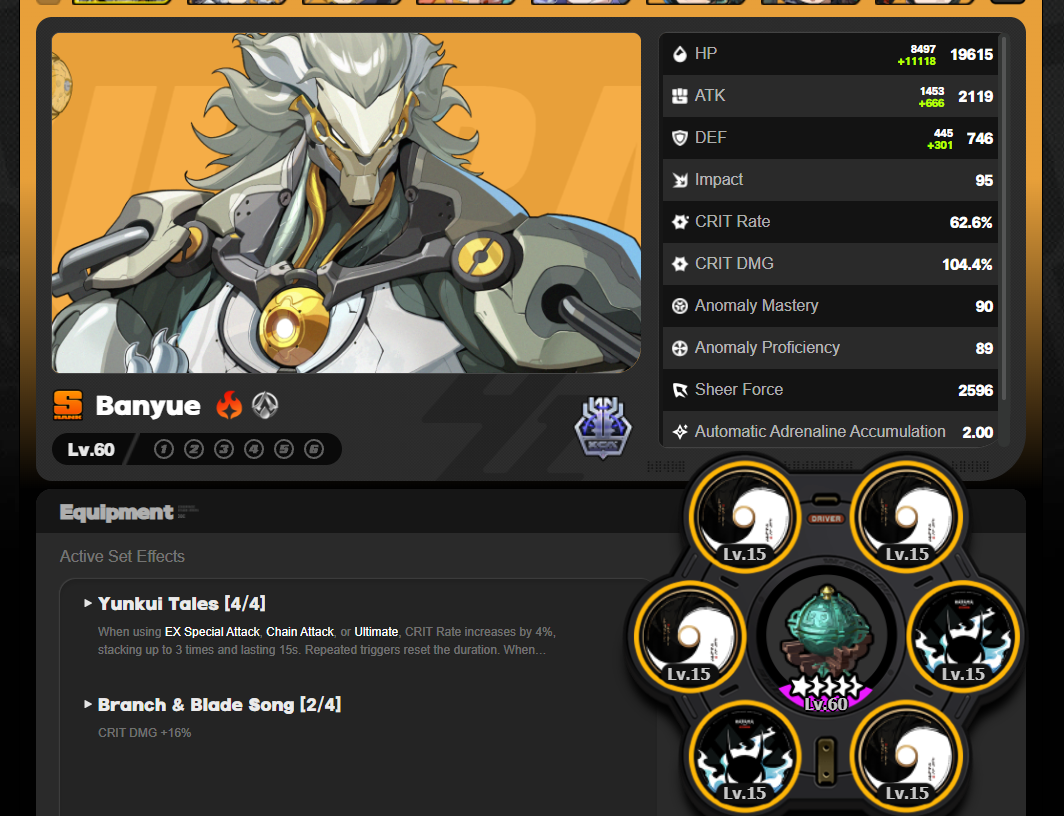The height and width of the screenshot is (816, 1064).
Task: Expand the Yunkui Tales [4/4] set effect
Action: click(175, 604)
